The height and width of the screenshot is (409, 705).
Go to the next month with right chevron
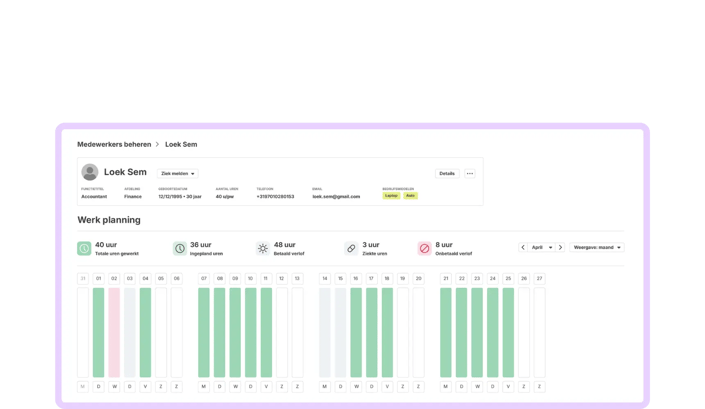click(x=560, y=247)
